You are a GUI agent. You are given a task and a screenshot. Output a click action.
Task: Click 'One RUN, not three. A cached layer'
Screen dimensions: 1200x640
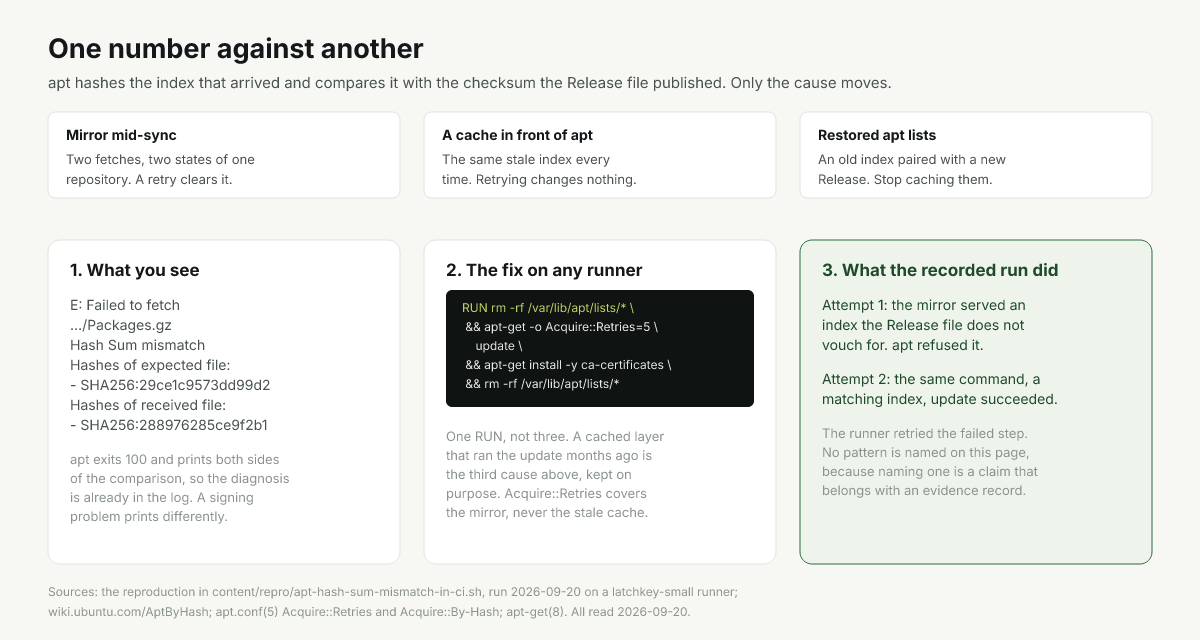pyautogui.click(x=555, y=437)
